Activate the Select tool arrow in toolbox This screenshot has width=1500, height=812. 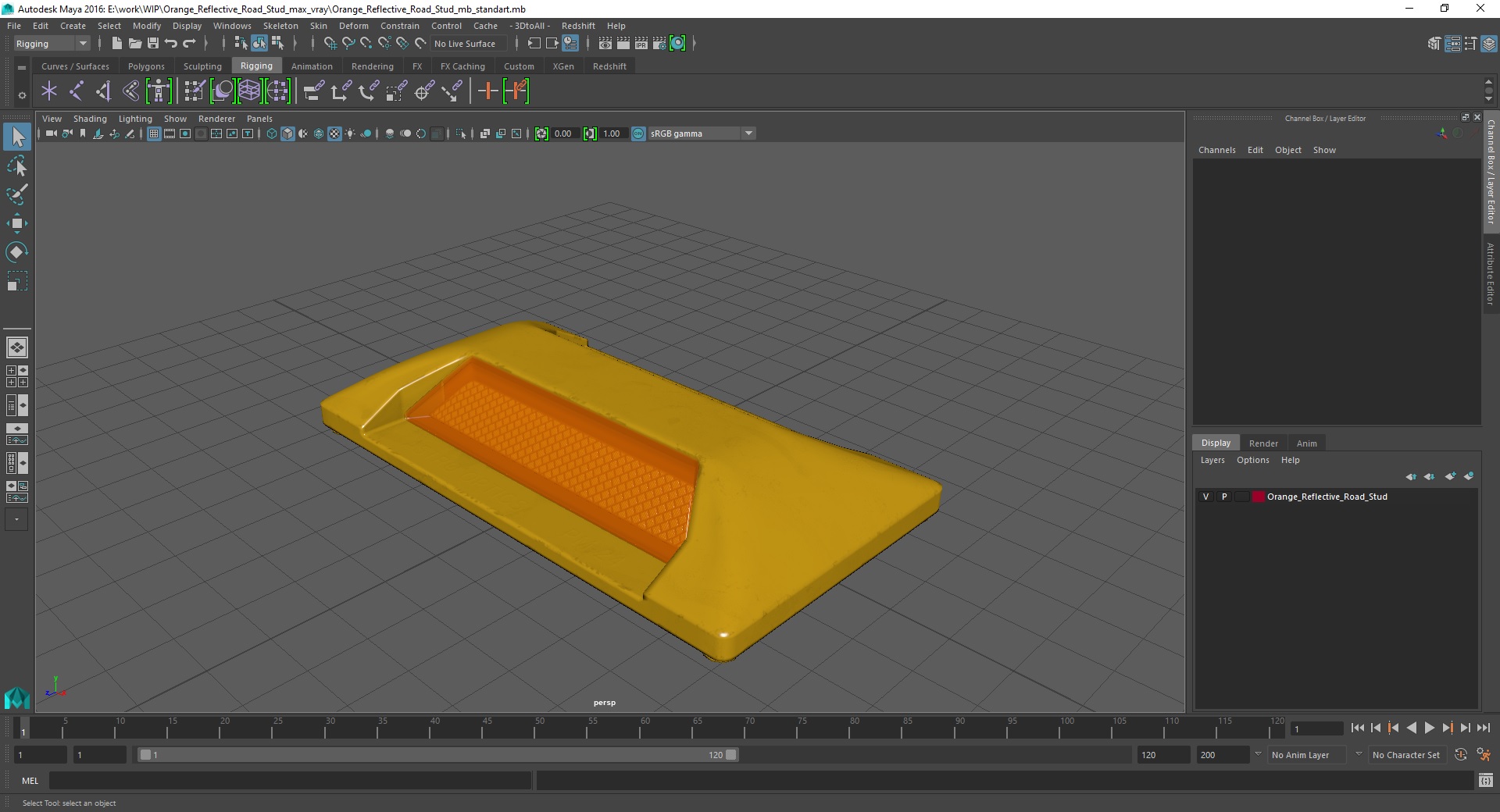17,137
